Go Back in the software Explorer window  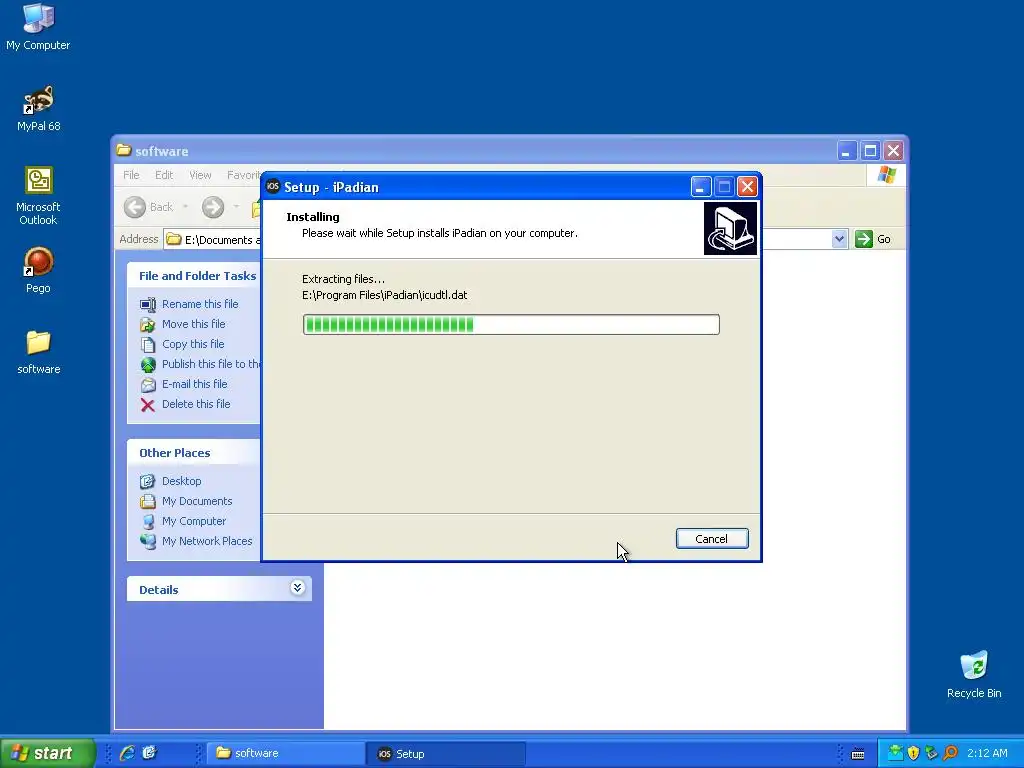pos(149,207)
